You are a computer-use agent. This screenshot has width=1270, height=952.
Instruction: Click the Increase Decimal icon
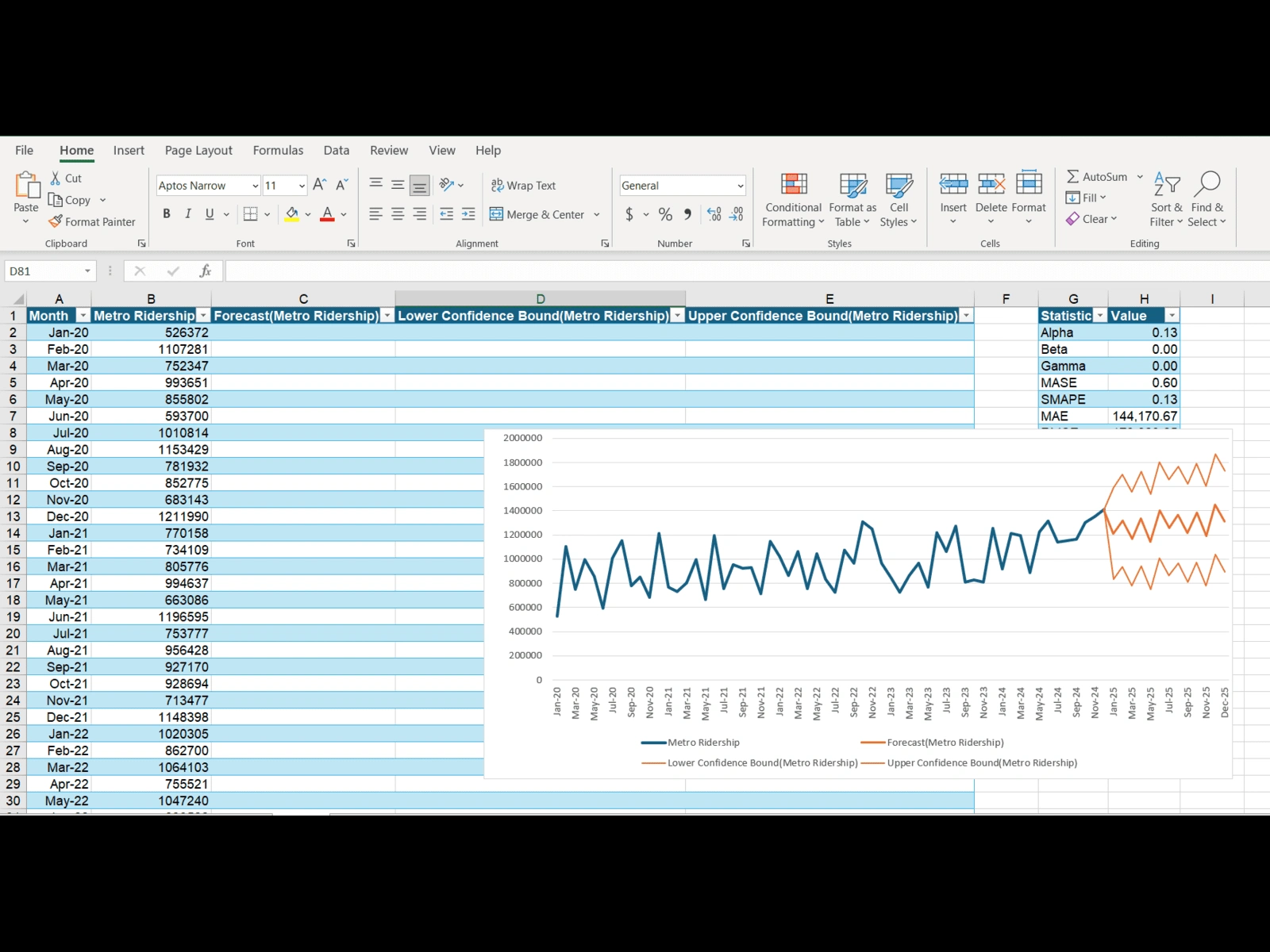click(x=714, y=214)
